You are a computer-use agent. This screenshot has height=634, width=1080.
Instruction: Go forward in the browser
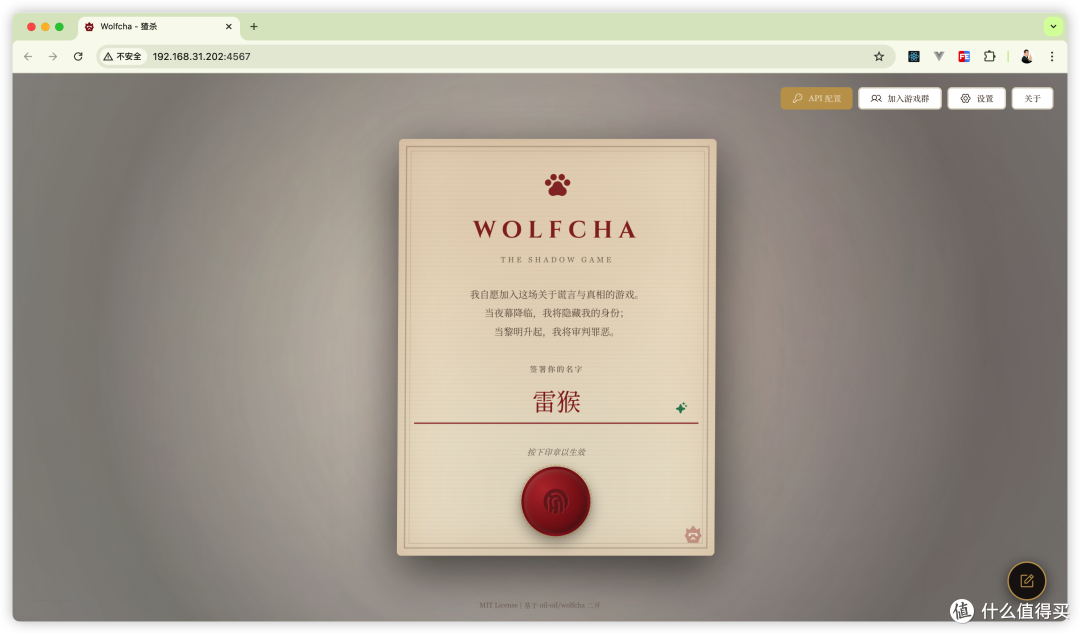pos(53,57)
